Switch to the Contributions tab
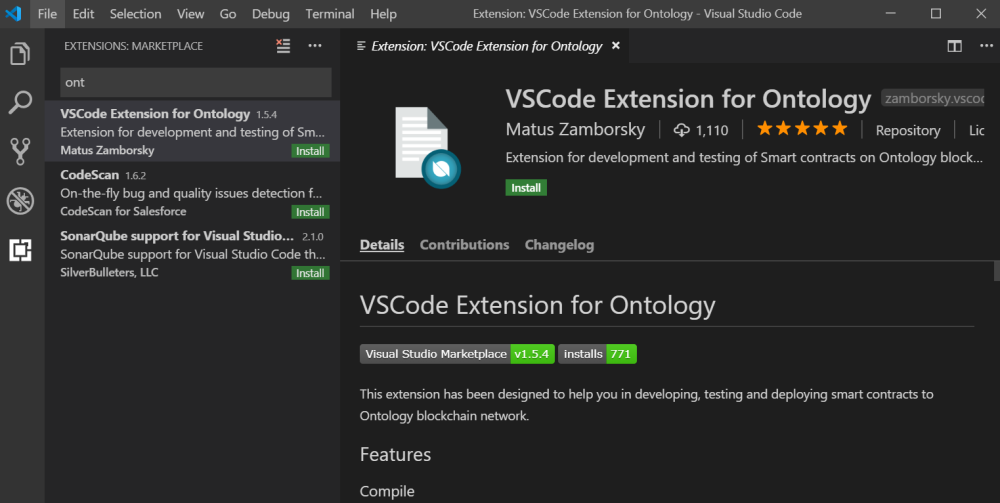The height and width of the screenshot is (503, 1000). [x=464, y=245]
